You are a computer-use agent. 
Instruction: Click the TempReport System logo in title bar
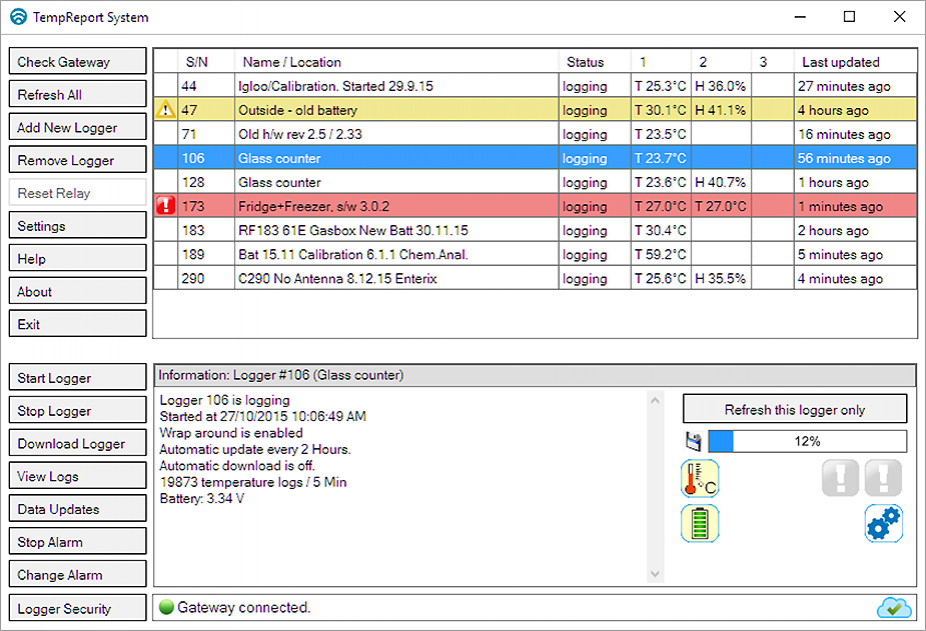19,17
